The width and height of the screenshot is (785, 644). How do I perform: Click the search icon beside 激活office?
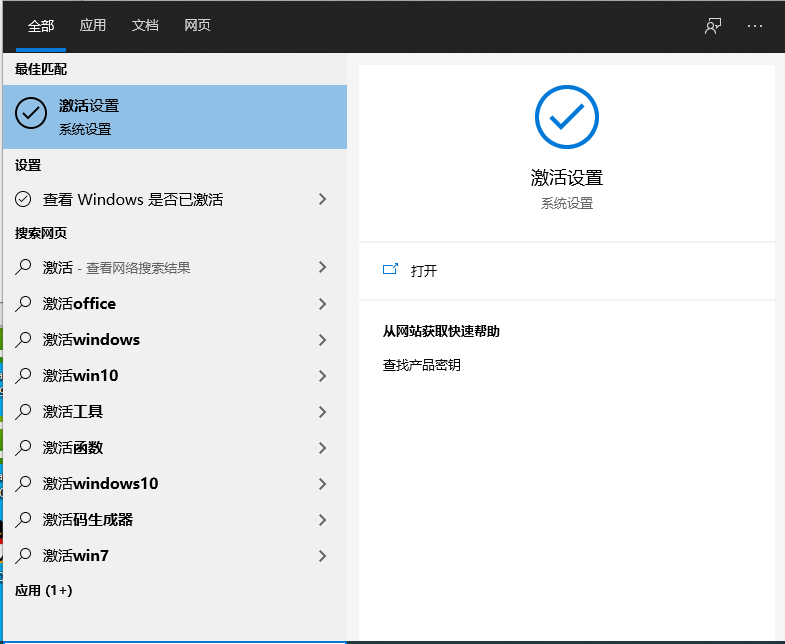click(x=24, y=304)
